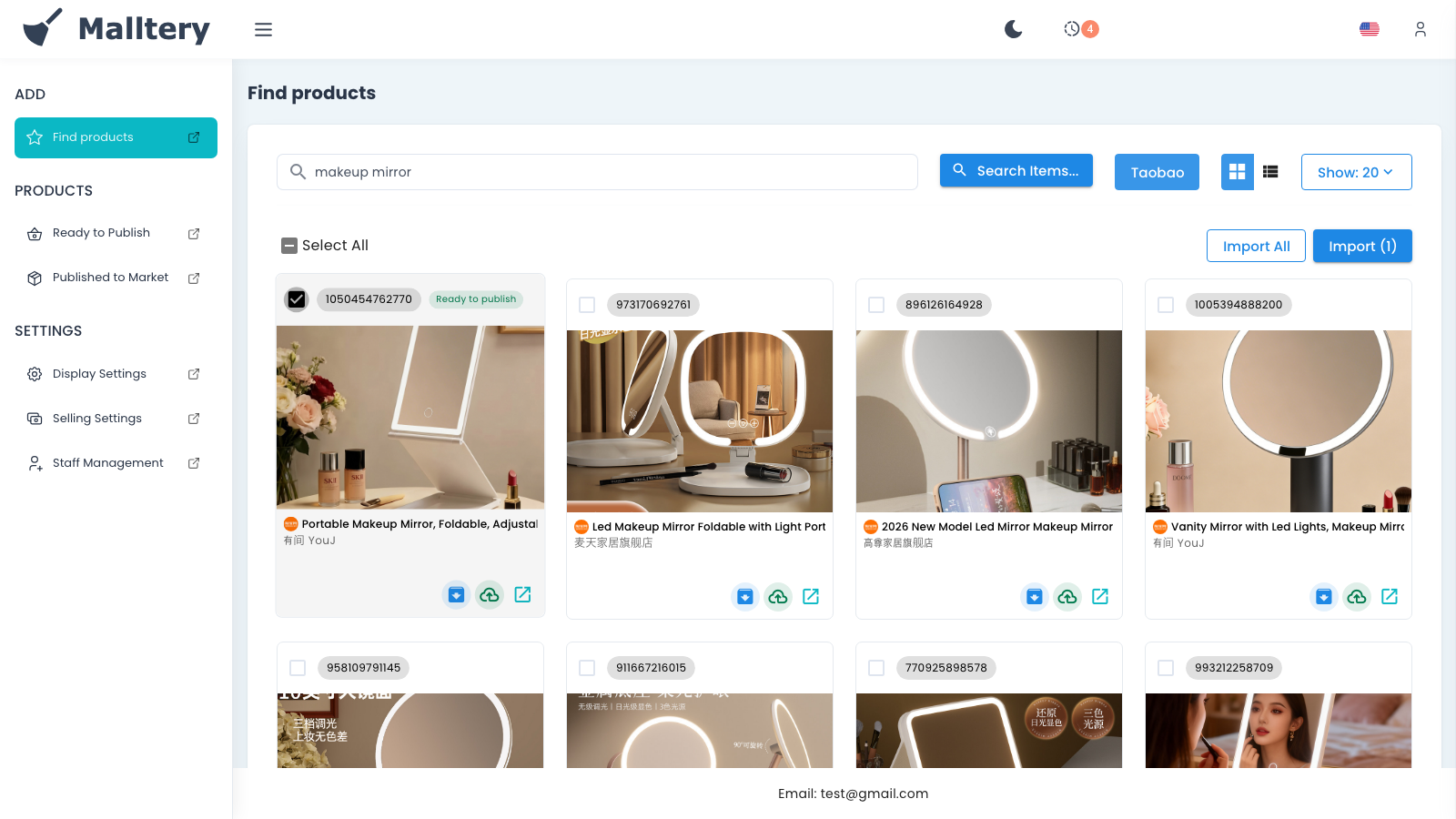Screen dimensions: 1456x819
Task: Open Published to Market section
Action: (110, 278)
